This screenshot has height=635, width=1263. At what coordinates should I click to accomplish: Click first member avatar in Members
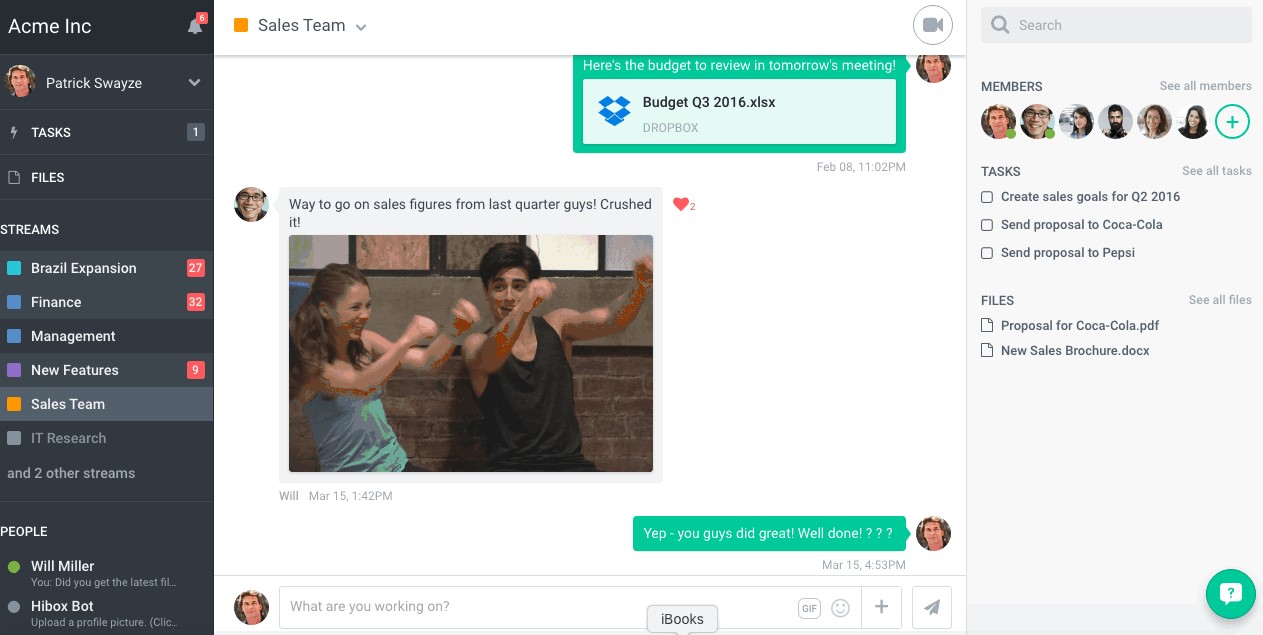coord(998,122)
